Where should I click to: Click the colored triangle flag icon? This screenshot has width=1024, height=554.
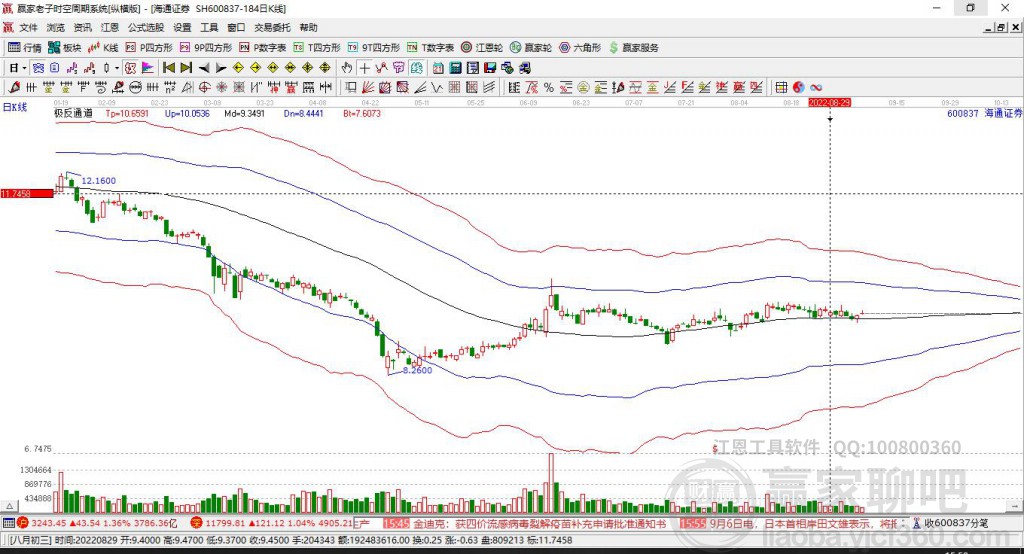coord(149,68)
